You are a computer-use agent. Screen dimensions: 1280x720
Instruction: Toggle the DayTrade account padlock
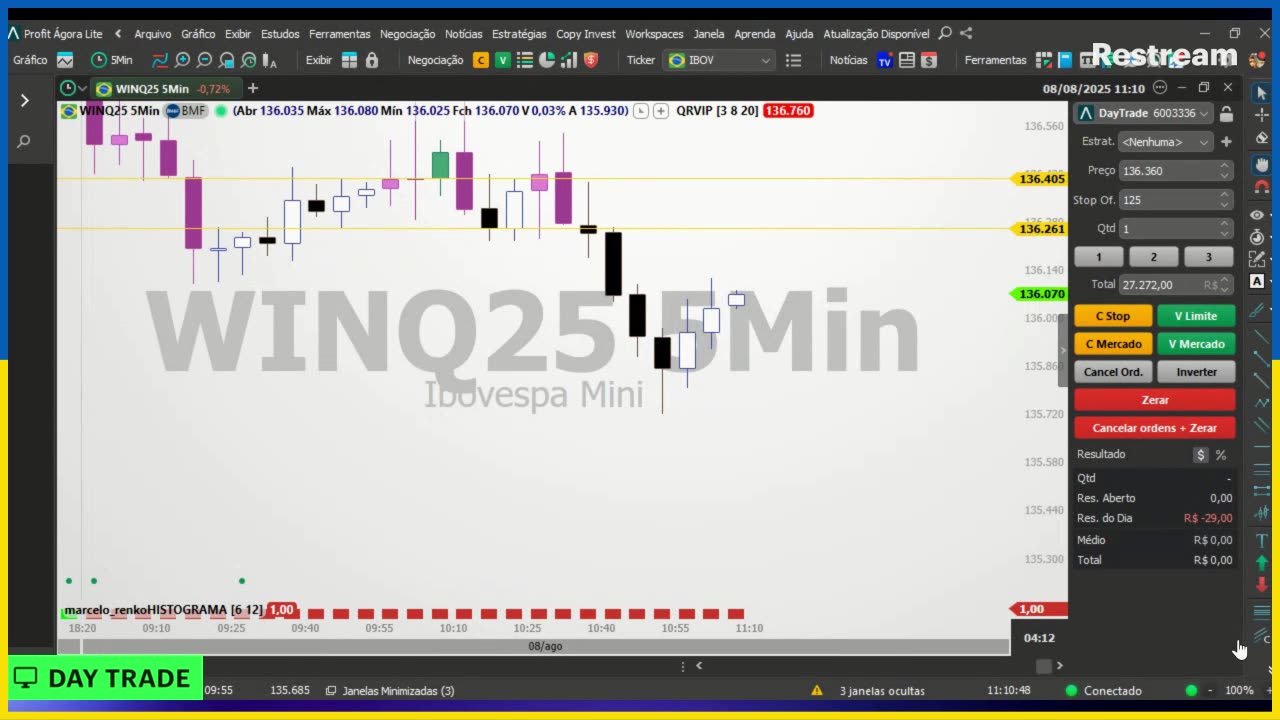pyautogui.click(x=1226, y=114)
